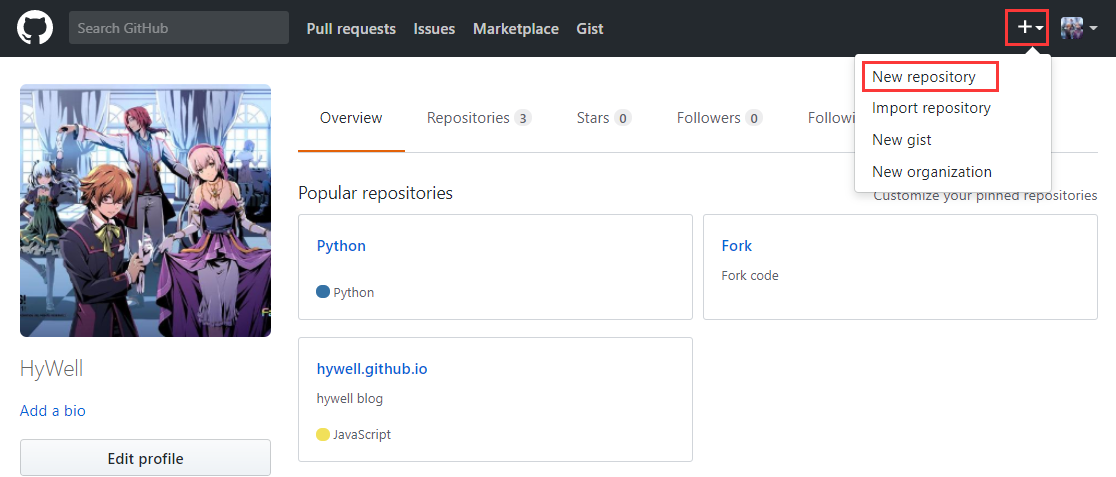Open the hywell.github.io repository link
The width and height of the screenshot is (1116, 477).
coord(372,369)
